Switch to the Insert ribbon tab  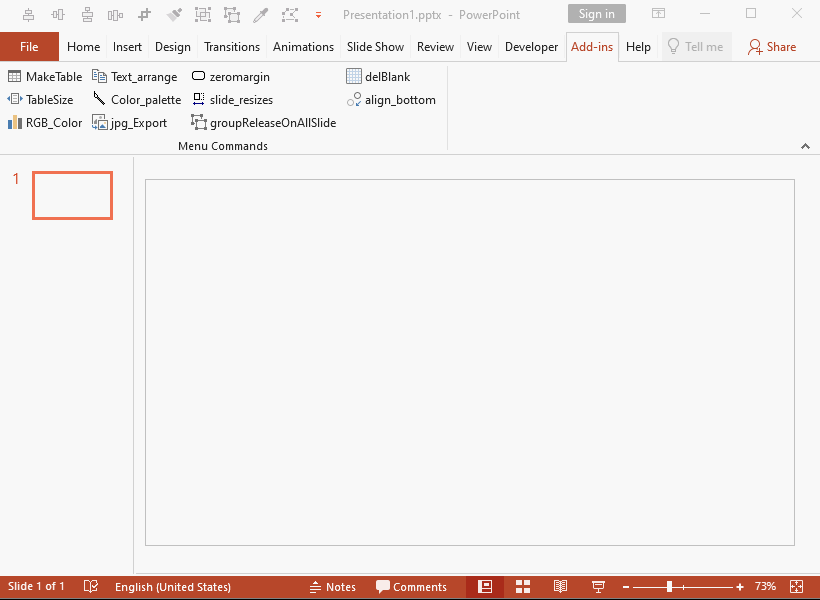(127, 47)
